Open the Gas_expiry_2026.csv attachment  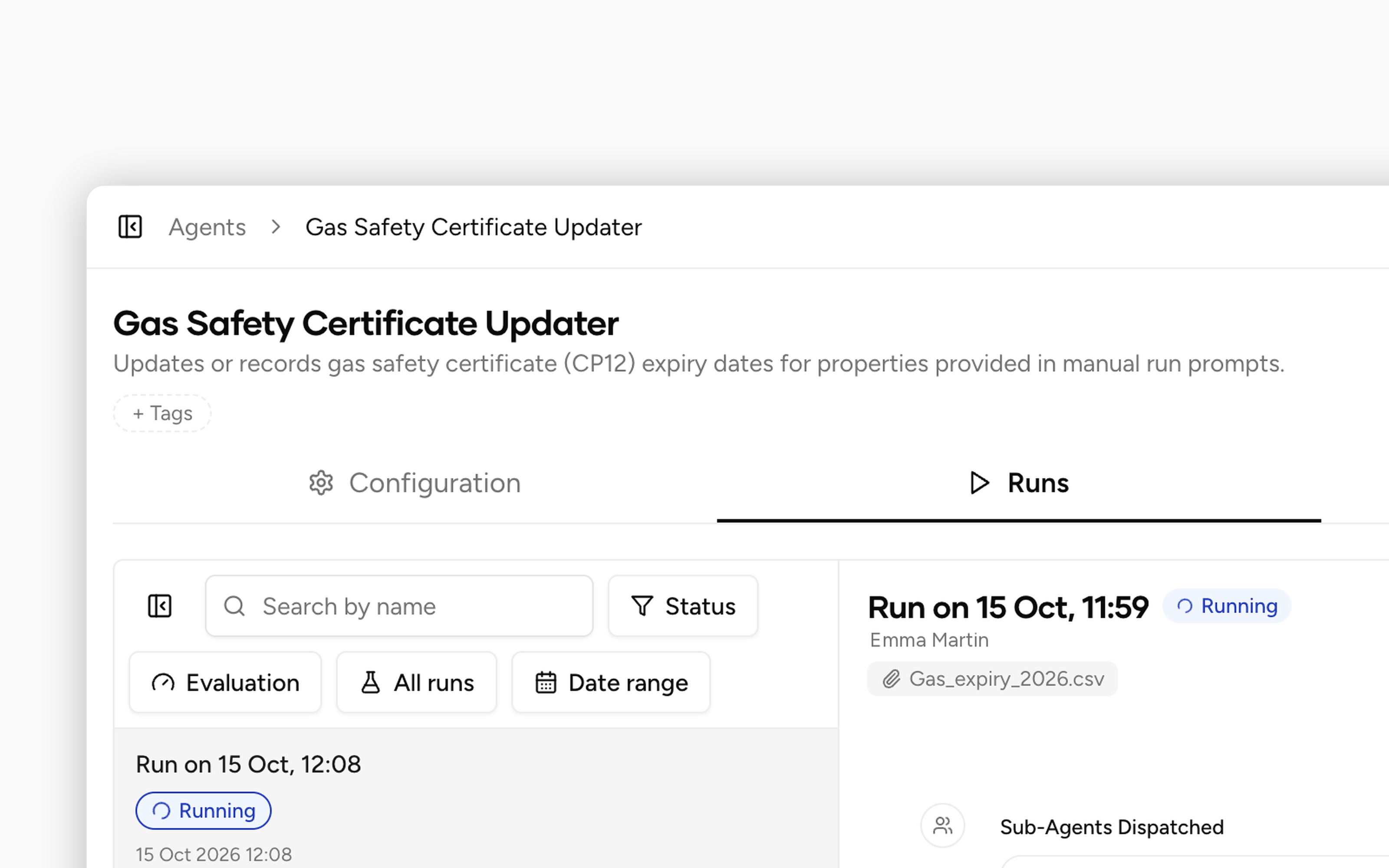click(992, 679)
